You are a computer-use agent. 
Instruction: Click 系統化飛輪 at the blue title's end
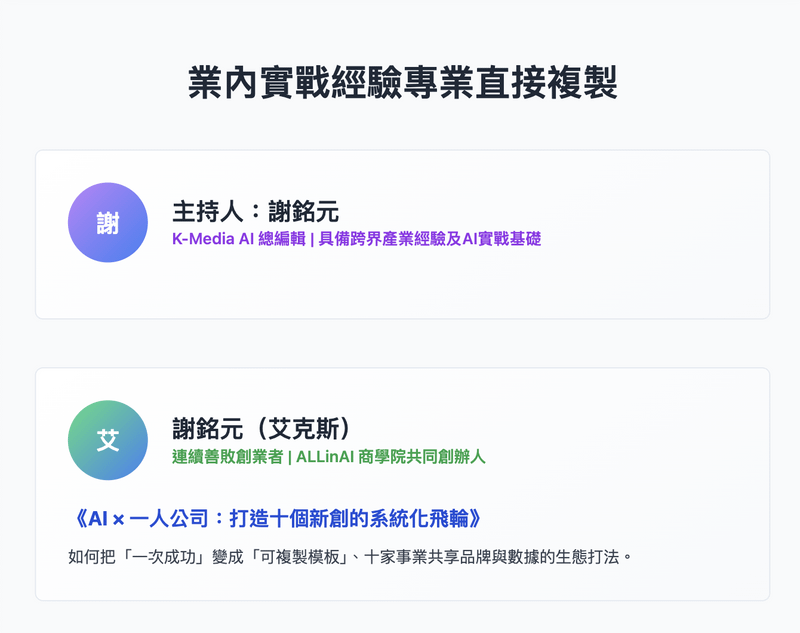coord(418,518)
